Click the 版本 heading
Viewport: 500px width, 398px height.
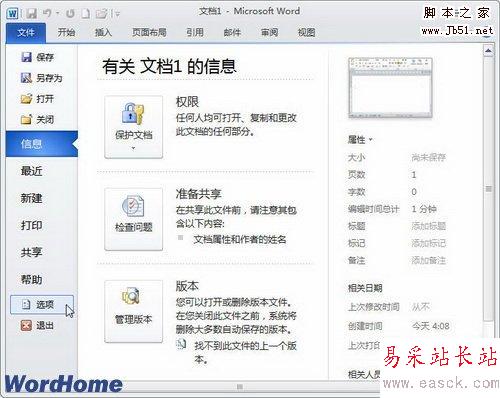click(x=187, y=286)
